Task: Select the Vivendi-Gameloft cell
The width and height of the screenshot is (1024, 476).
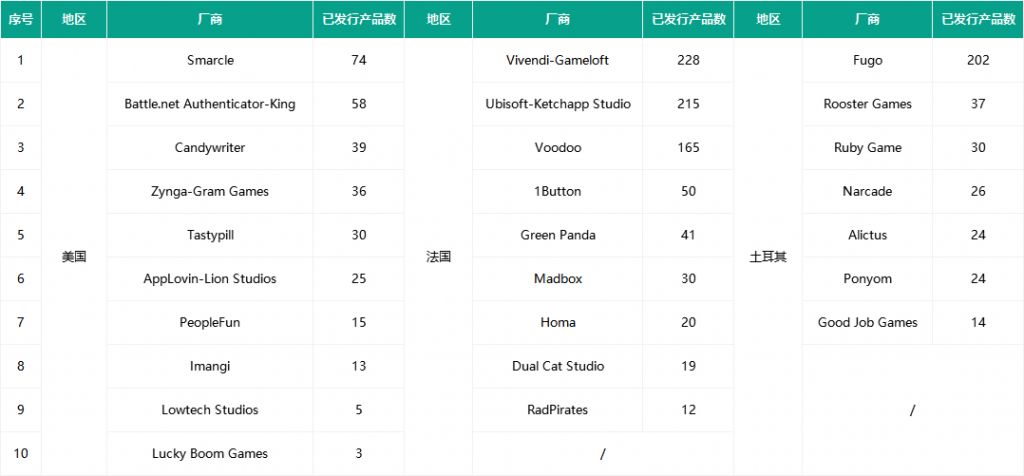Action: click(558, 60)
